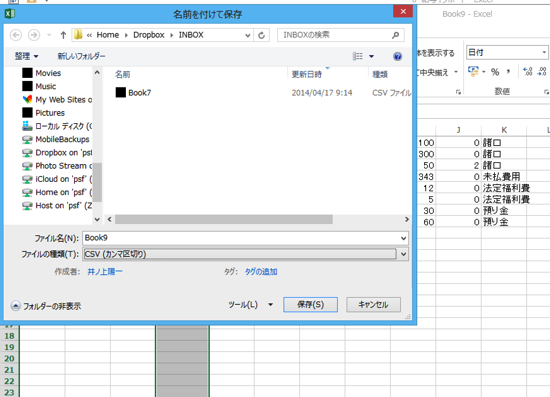The width and height of the screenshot is (550, 397).
Task: Click the キャンセル button
Action: pyautogui.click(x=373, y=304)
